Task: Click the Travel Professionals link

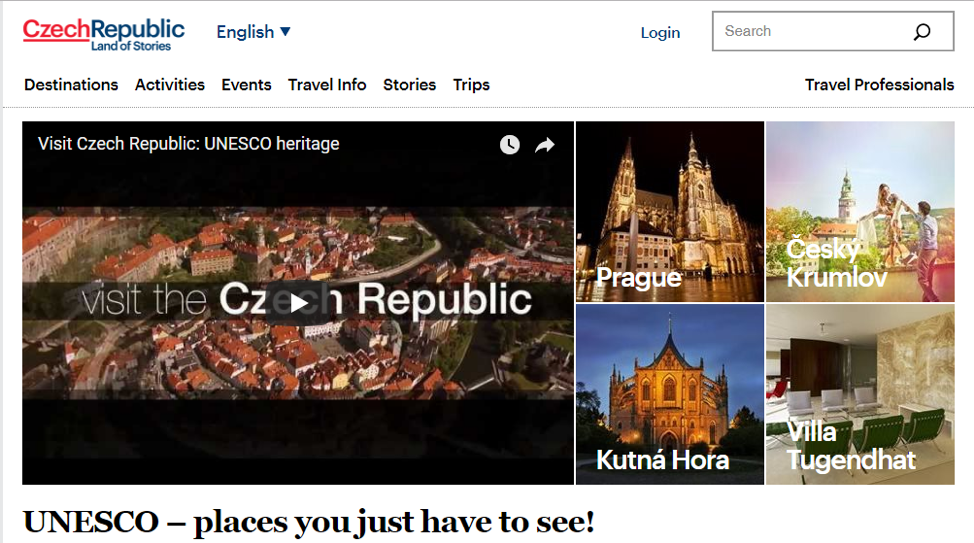Action: (x=879, y=84)
